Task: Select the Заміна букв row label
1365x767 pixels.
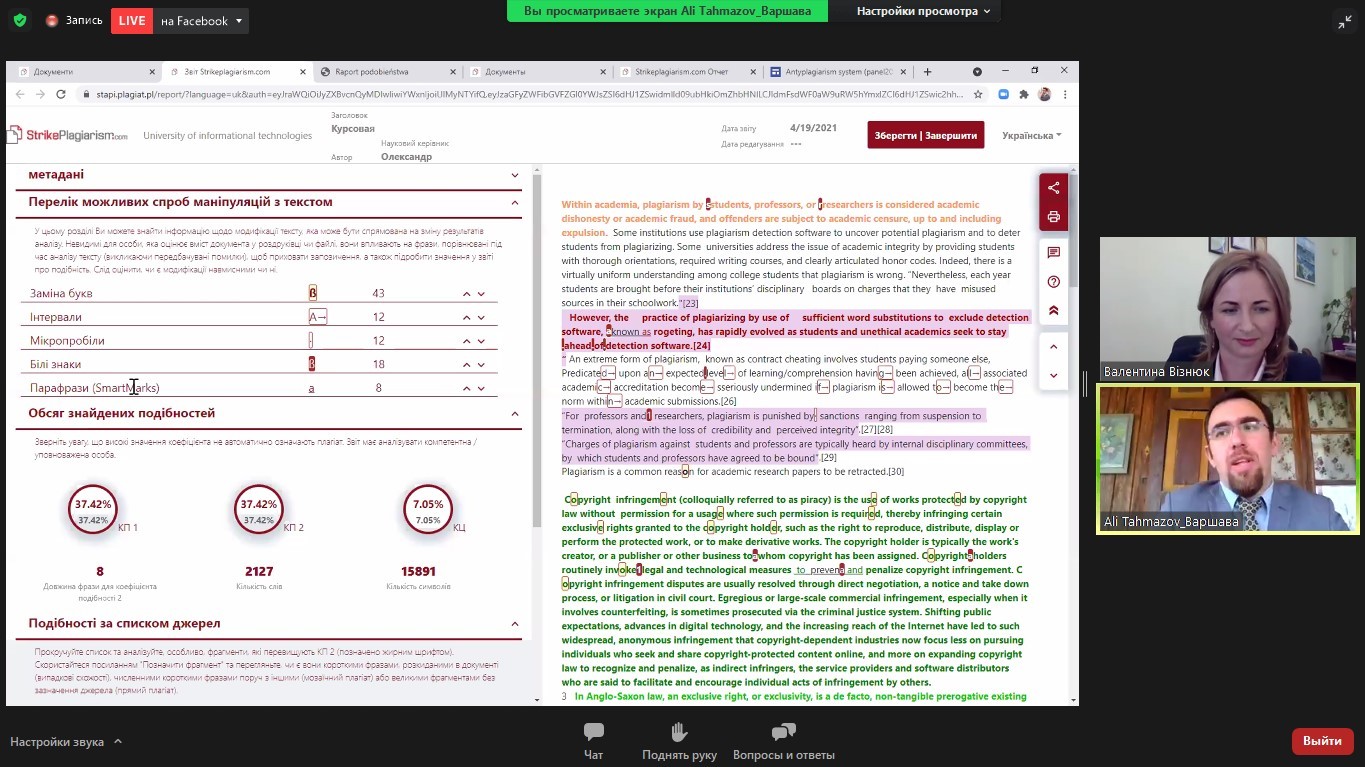Action: tap(61, 293)
